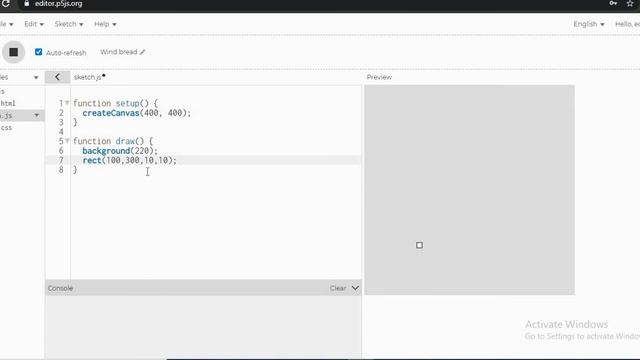Screen dimensions: 640x360
Task: Open the Sketch menu
Action: coord(69,24)
